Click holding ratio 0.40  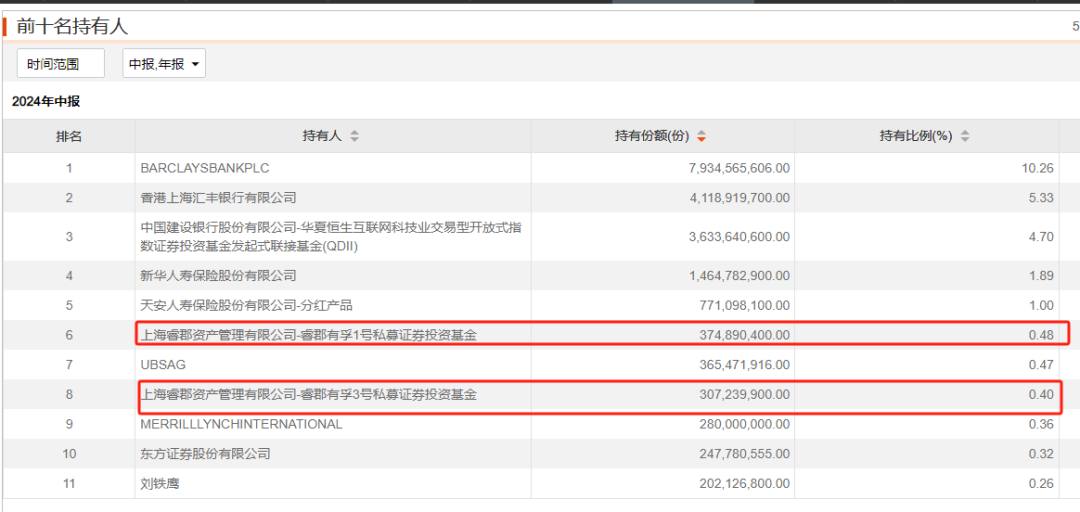pyautogui.click(x=1041, y=395)
